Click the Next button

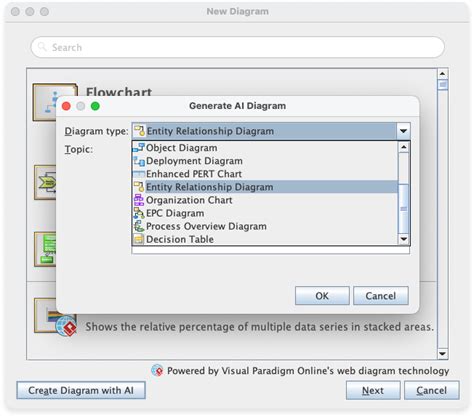click(x=373, y=390)
